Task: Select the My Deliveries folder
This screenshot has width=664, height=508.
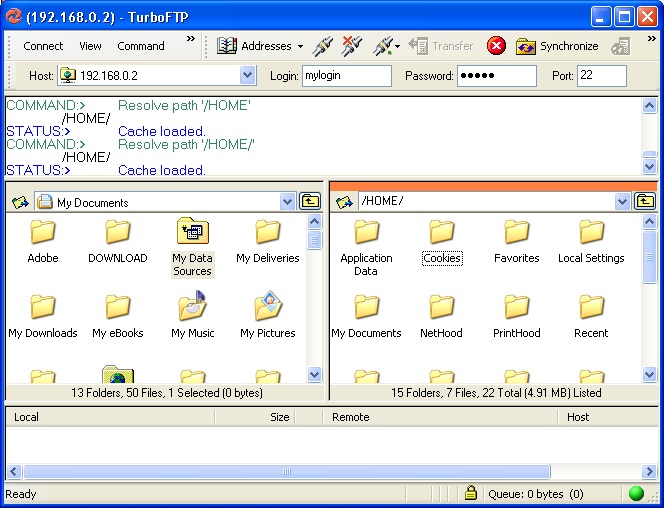Action: [268, 242]
